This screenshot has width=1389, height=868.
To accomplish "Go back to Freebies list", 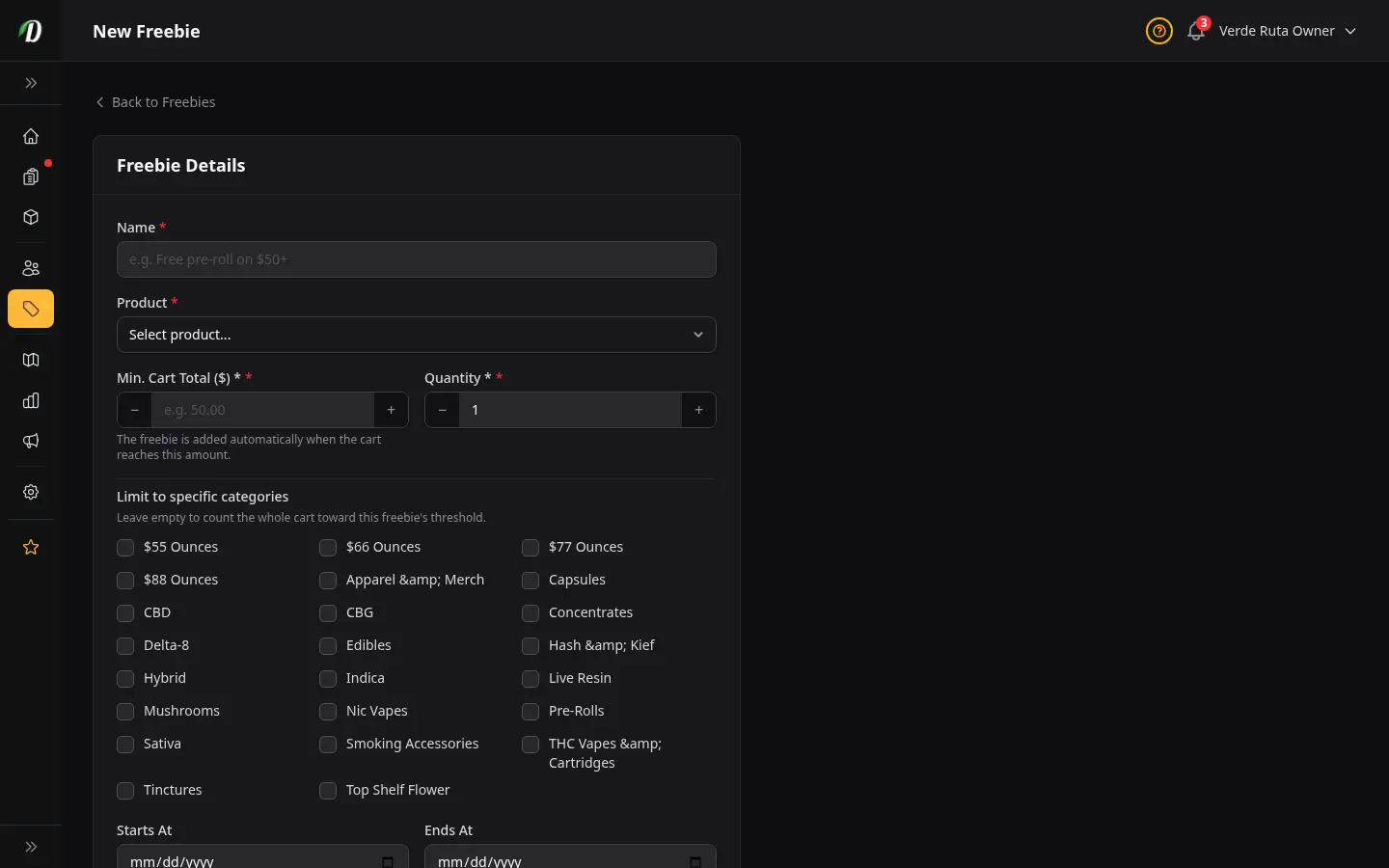I will click(x=154, y=102).
